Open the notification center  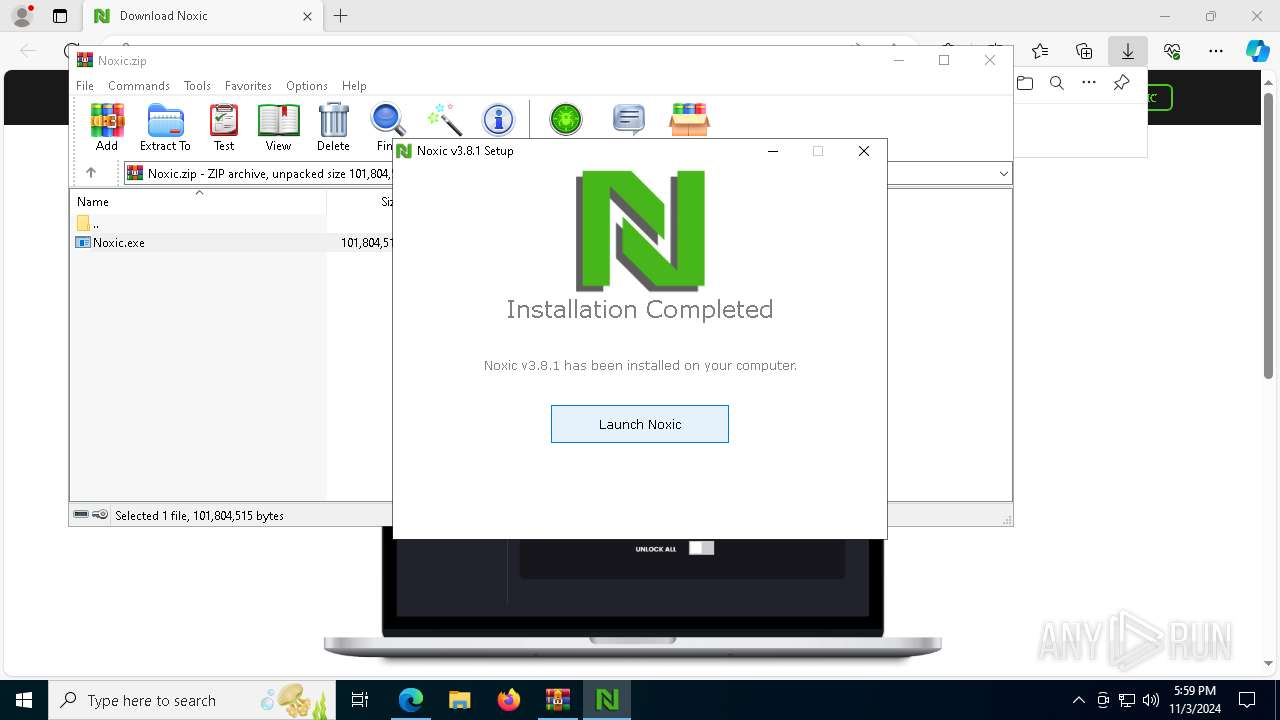(x=1247, y=700)
